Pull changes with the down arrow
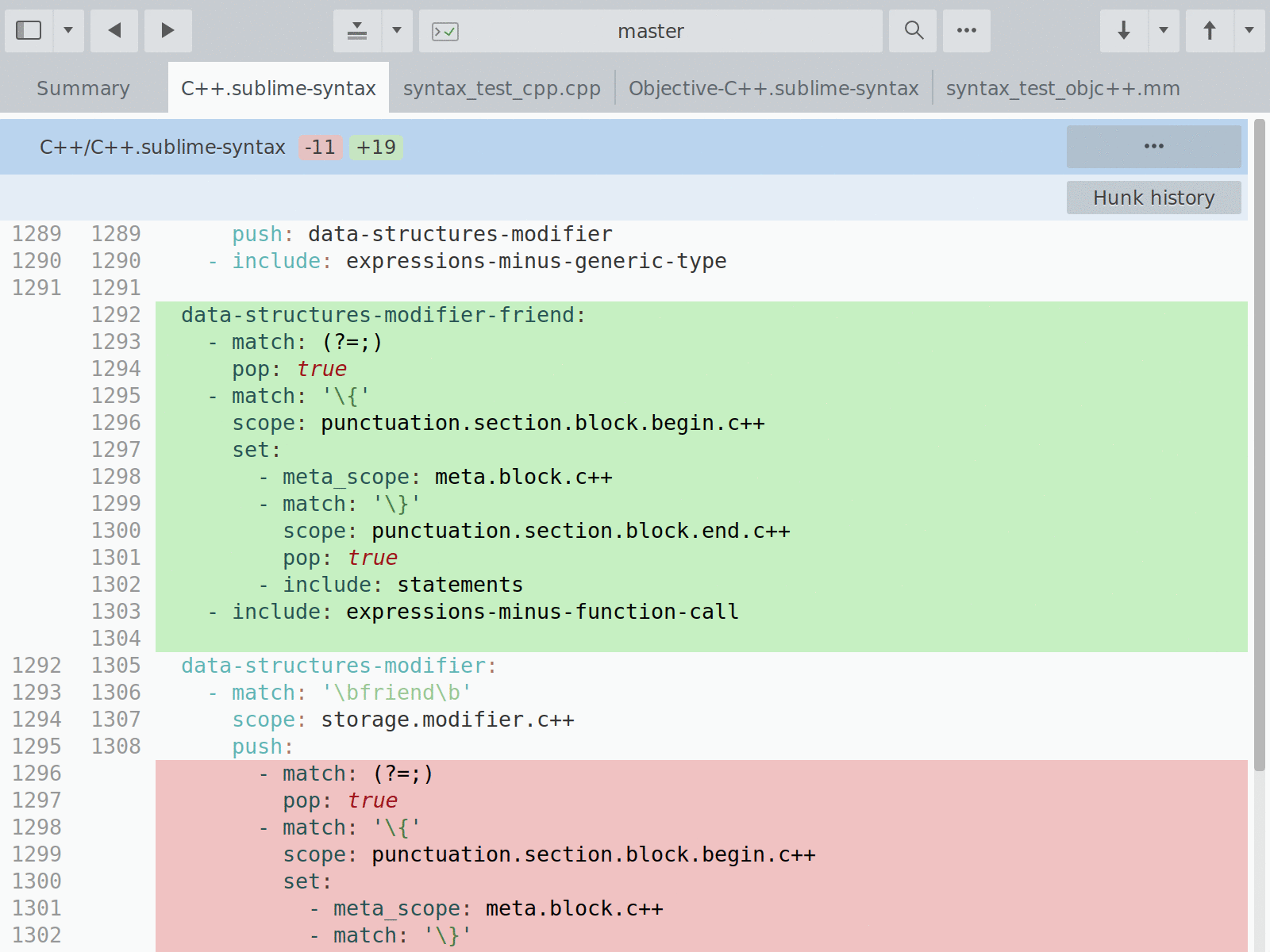The width and height of the screenshot is (1270, 952). click(x=1124, y=31)
